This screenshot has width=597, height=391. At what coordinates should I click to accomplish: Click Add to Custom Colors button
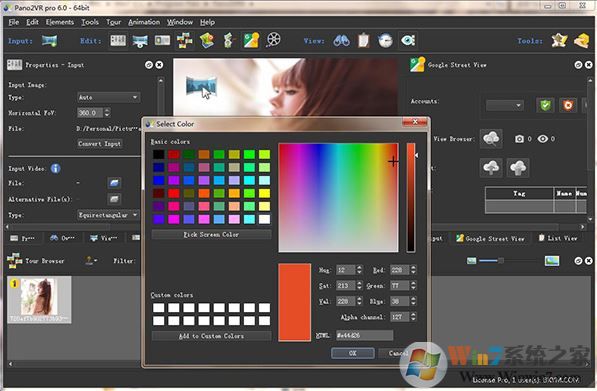point(211,336)
